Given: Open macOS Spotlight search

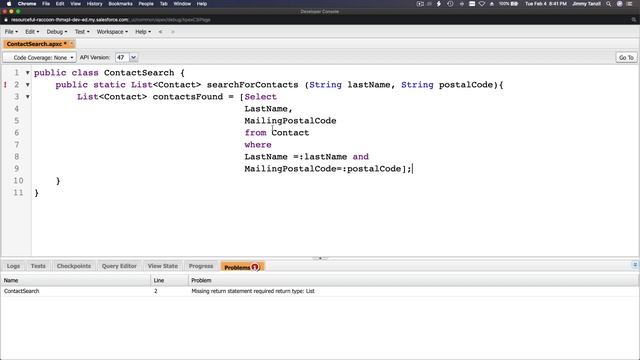Looking at the screenshot, I should 609,4.
